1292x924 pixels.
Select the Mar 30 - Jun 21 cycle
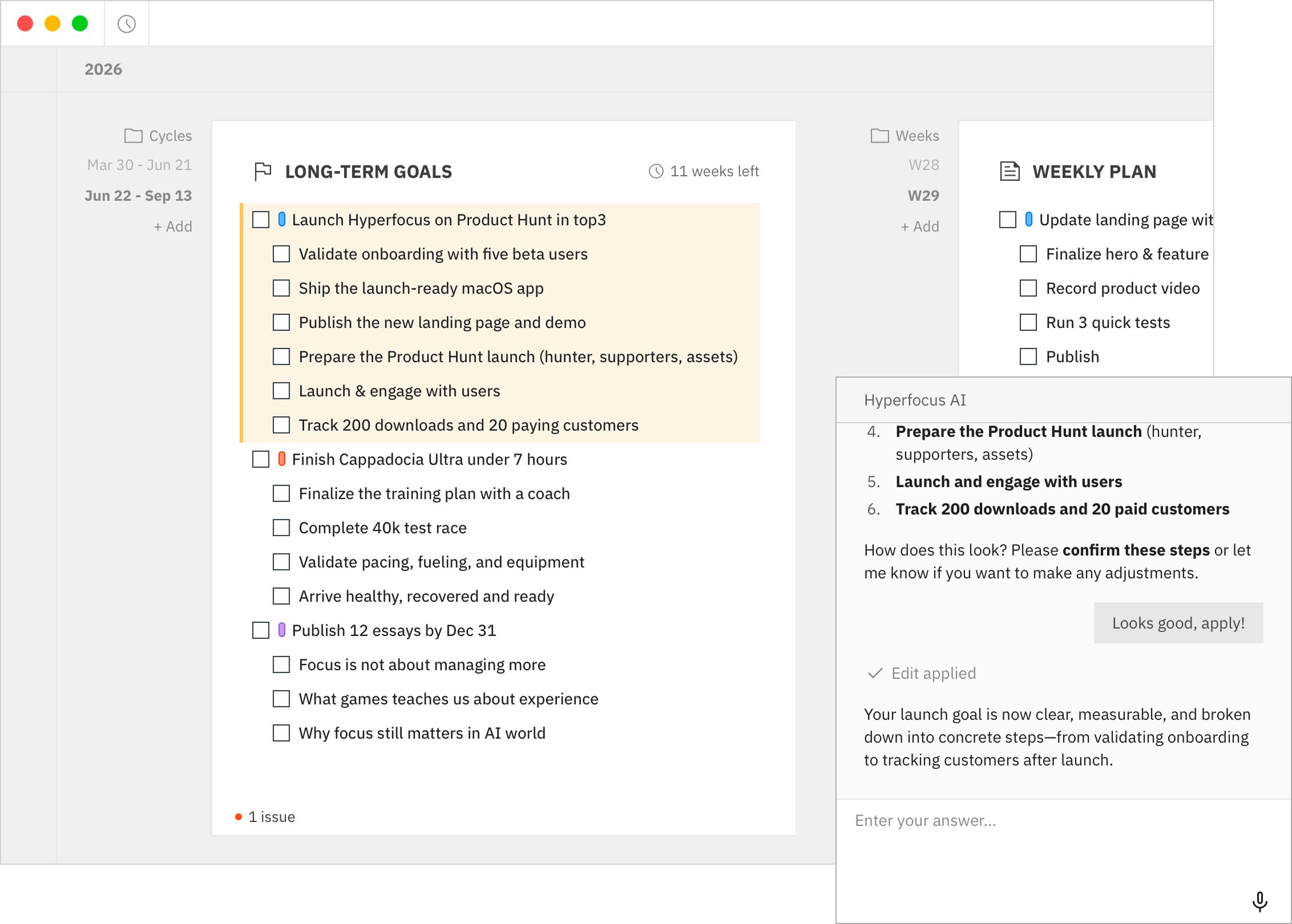point(140,165)
